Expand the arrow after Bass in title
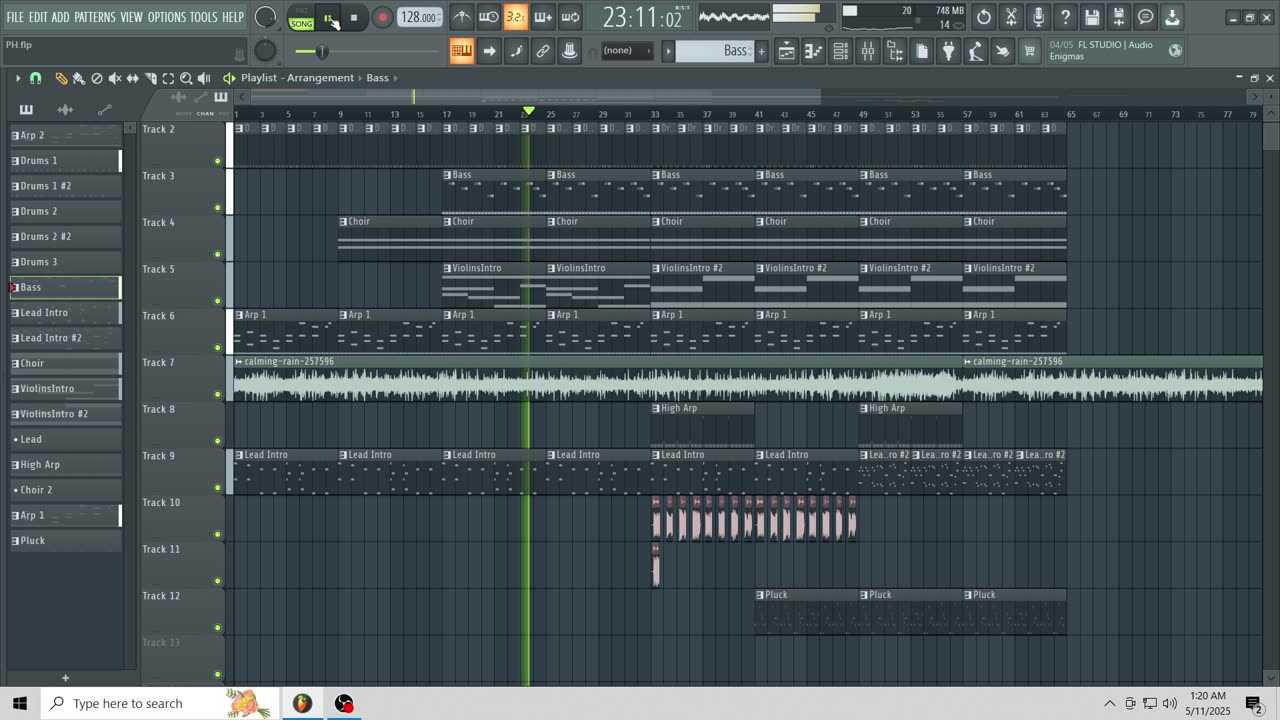1280x720 pixels. [395, 78]
